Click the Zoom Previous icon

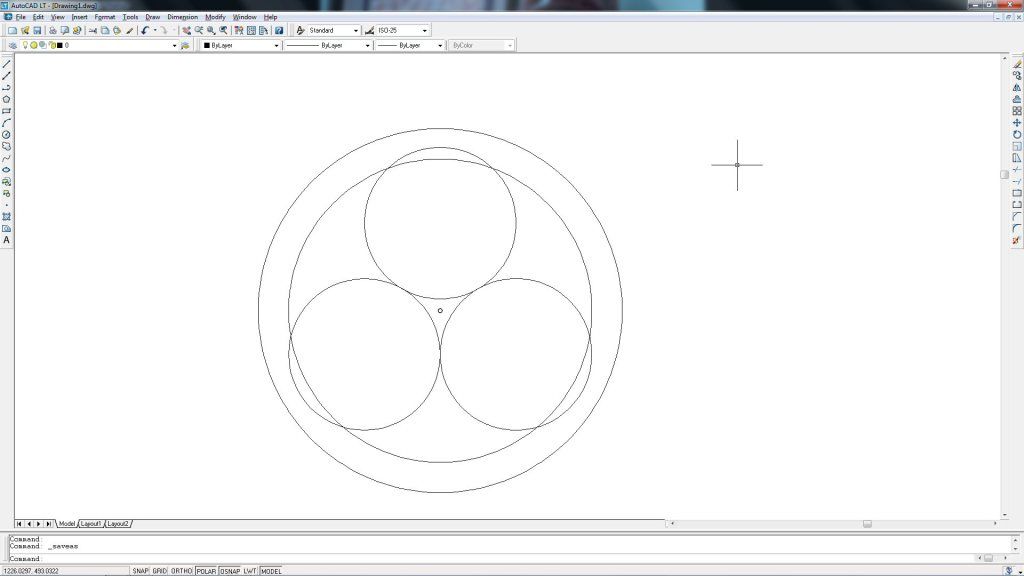click(223, 31)
